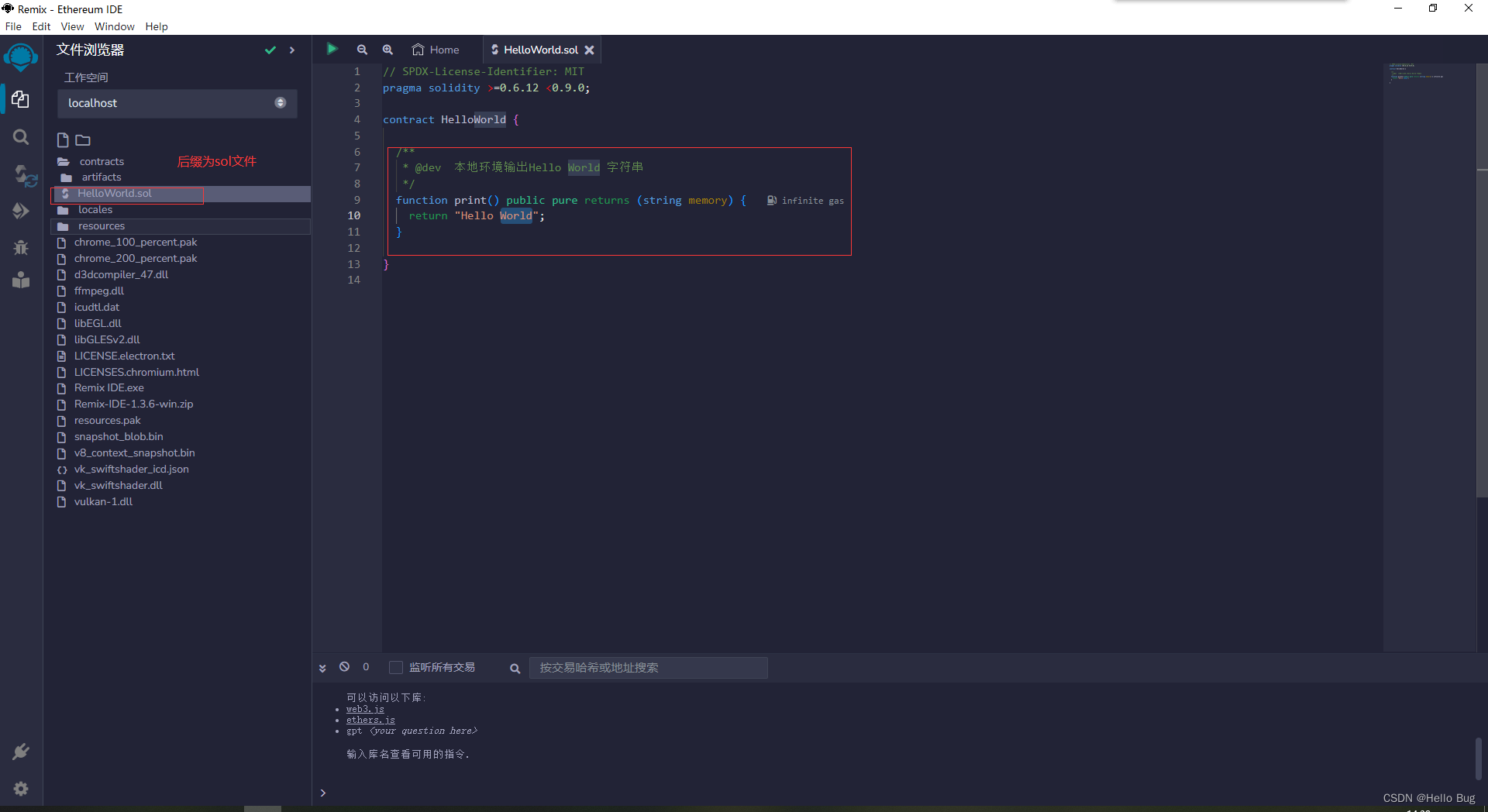Viewport: 1488px width, 812px height.
Task: Open the View menu
Action: click(72, 26)
